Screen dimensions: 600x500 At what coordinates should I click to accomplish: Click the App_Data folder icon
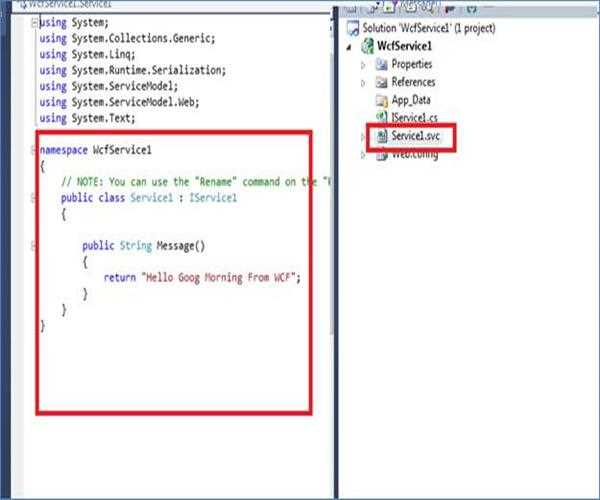click(x=381, y=100)
